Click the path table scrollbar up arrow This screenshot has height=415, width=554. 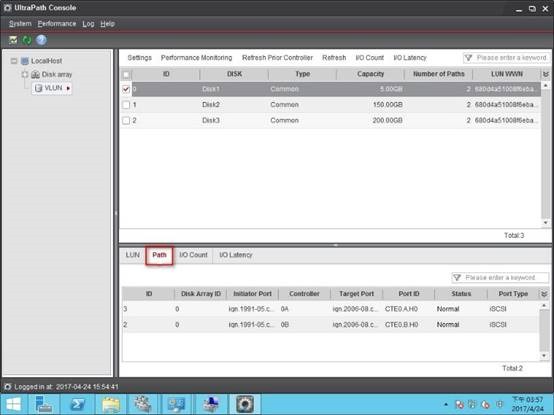544,306
